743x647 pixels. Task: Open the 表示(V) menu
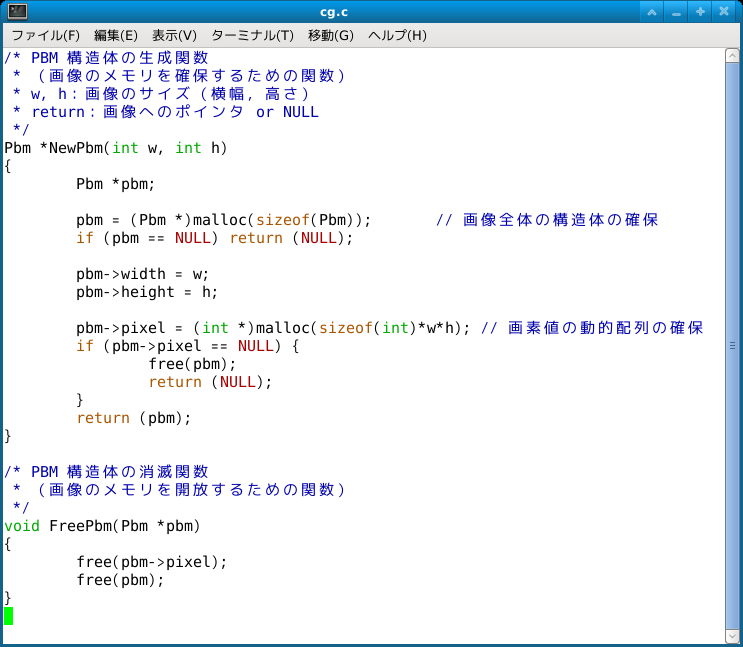pyautogui.click(x=174, y=35)
